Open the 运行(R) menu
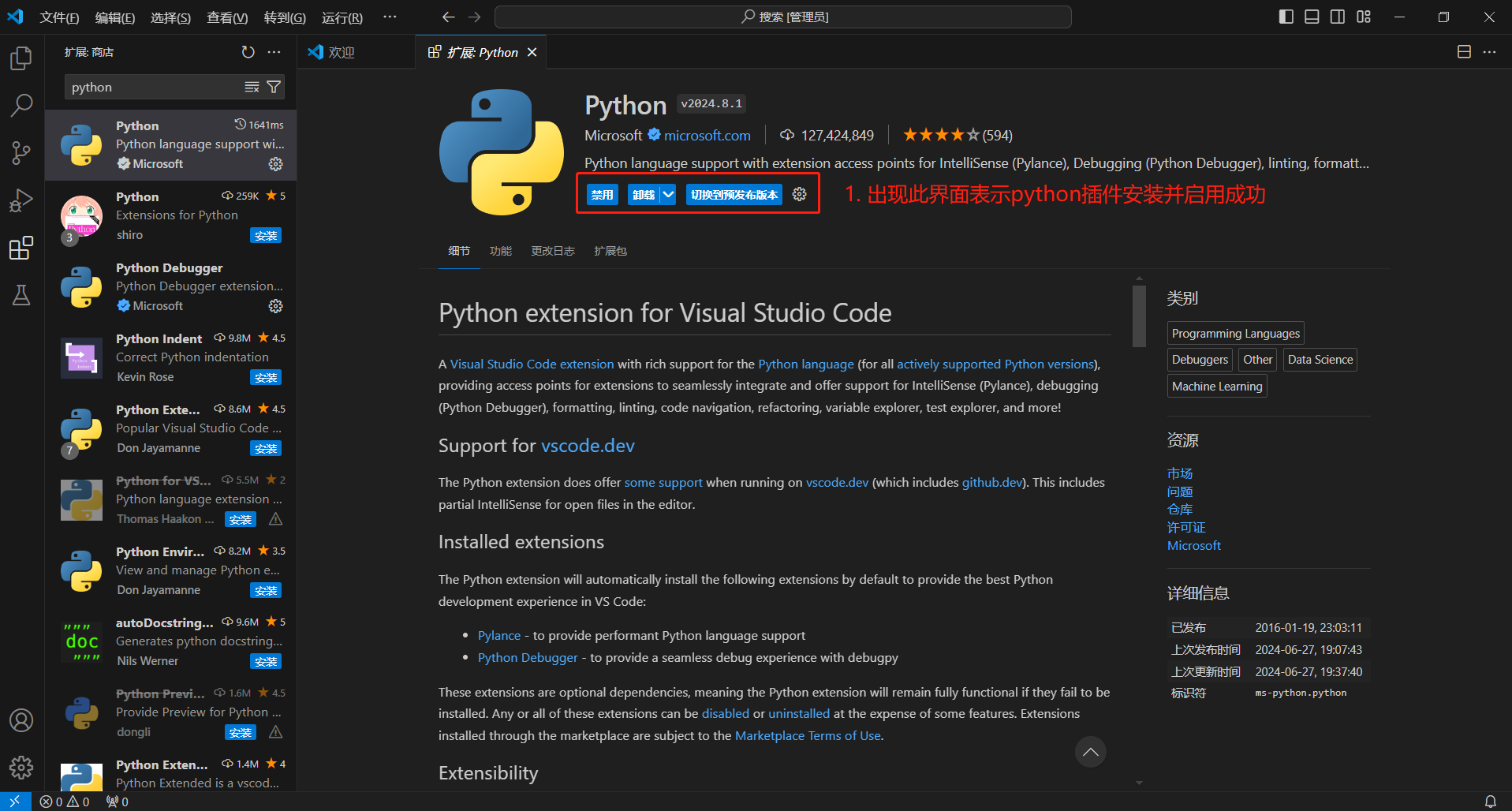The image size is (1512, 811). (x=342, y=17)
